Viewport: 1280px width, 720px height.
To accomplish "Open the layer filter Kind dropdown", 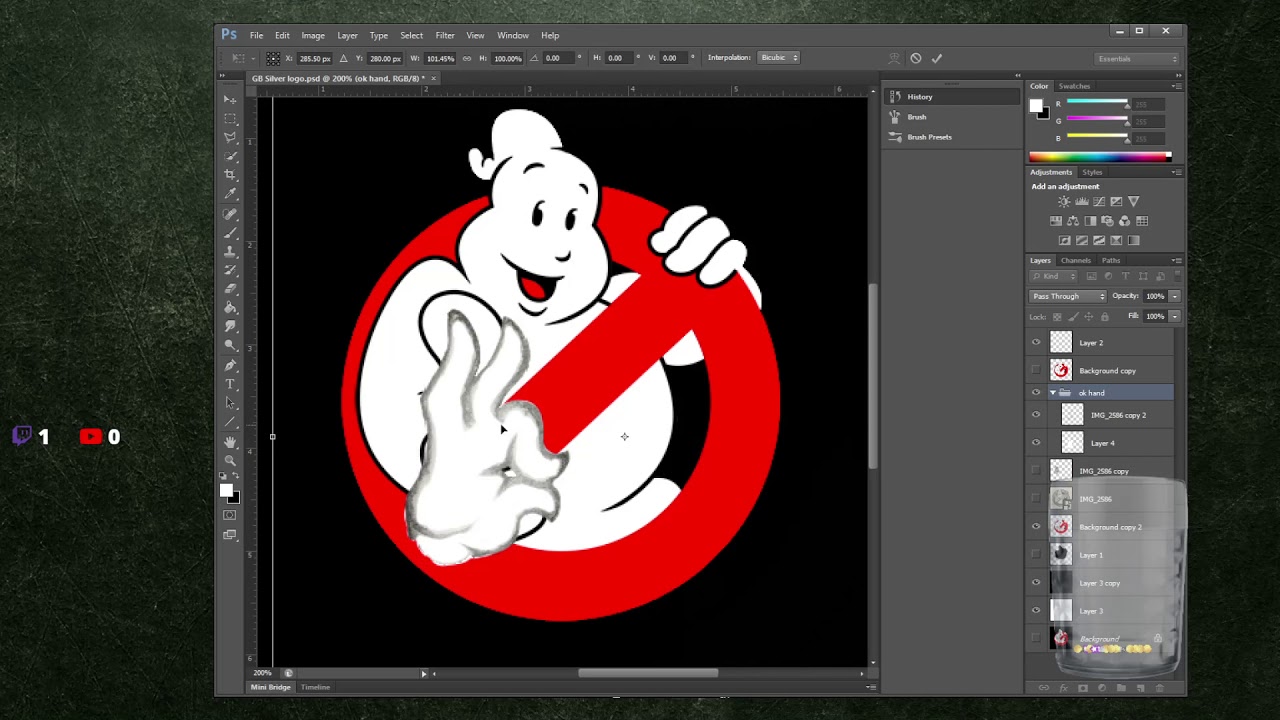I will [1054, 276].
